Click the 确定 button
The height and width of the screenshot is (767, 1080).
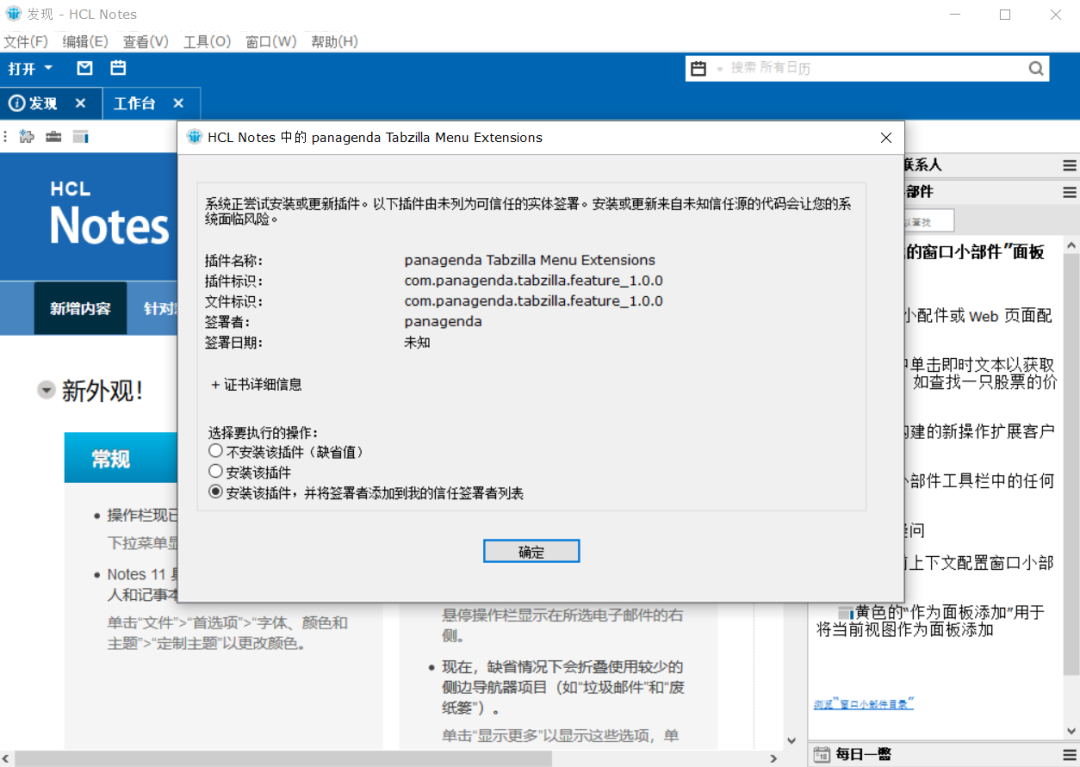[x=531, y=551]
